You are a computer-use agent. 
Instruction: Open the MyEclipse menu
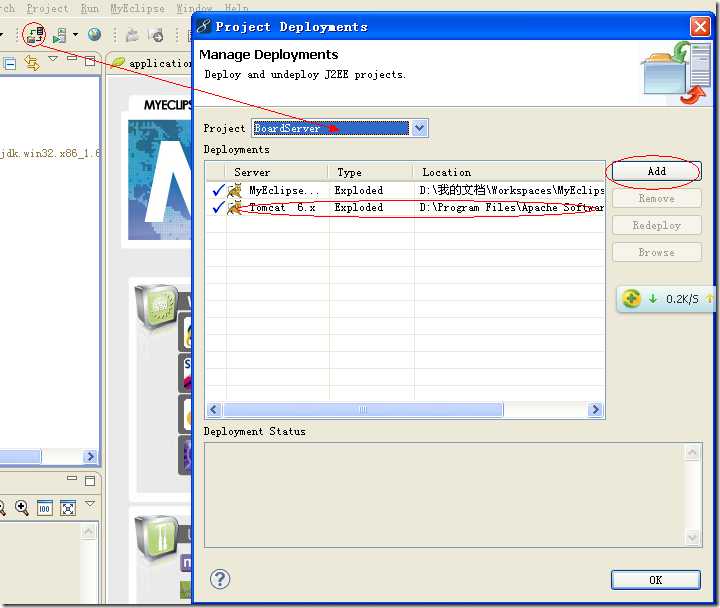point(138,8)
